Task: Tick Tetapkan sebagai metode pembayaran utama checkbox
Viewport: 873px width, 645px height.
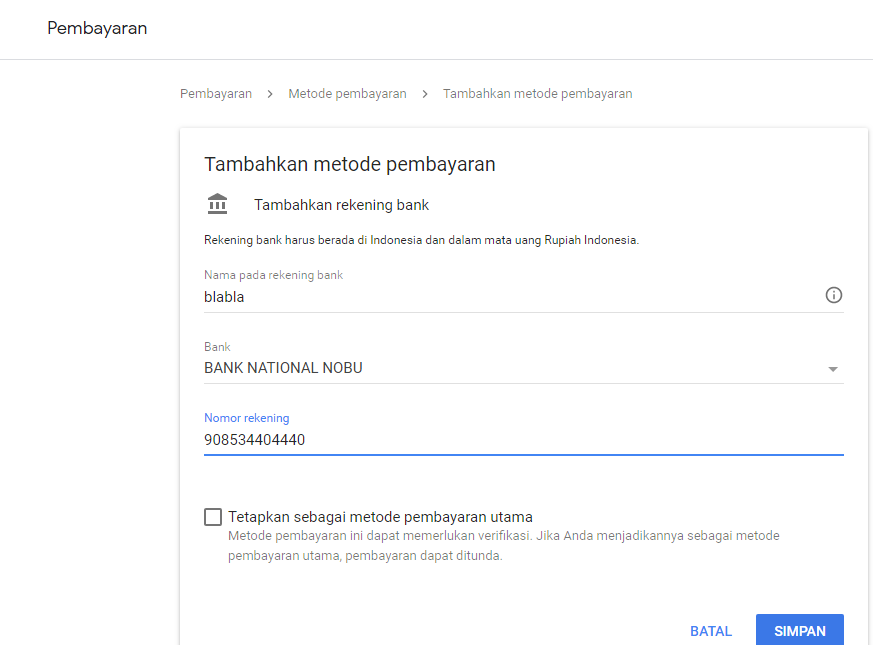Action: click(213, 517)
